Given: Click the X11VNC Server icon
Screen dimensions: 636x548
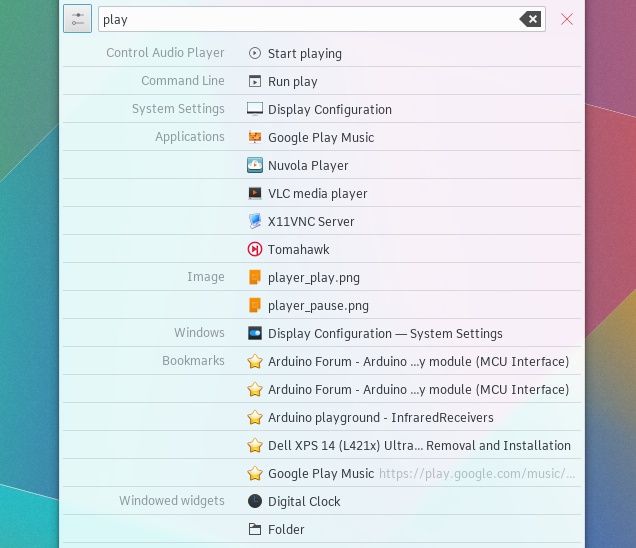Looking at the screenshot, I should tap(255, 221).
